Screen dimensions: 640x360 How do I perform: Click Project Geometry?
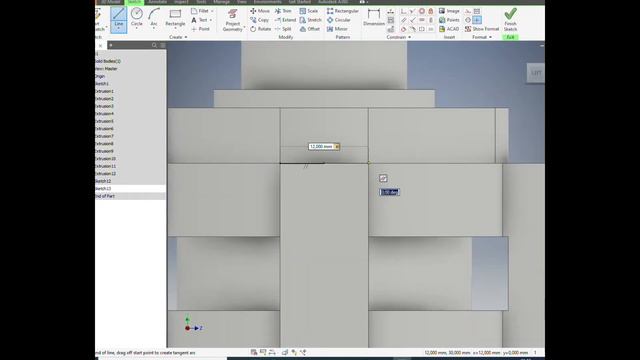(x=233, y=20)
